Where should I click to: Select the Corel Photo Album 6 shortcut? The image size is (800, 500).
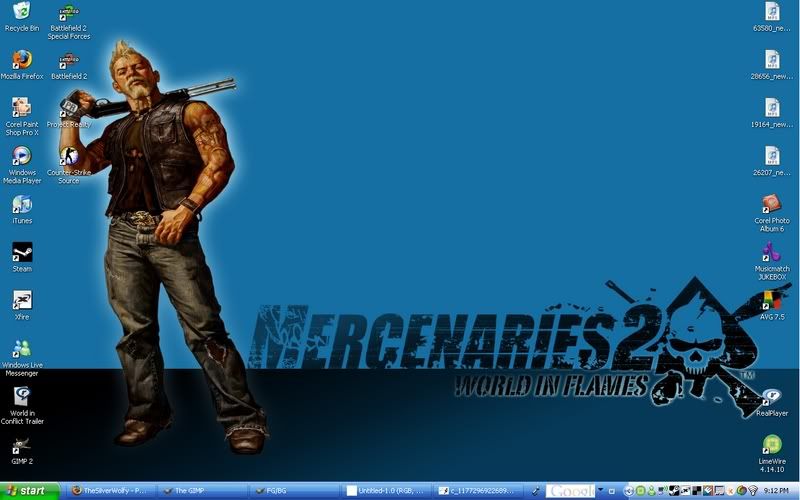click(772, 213)
